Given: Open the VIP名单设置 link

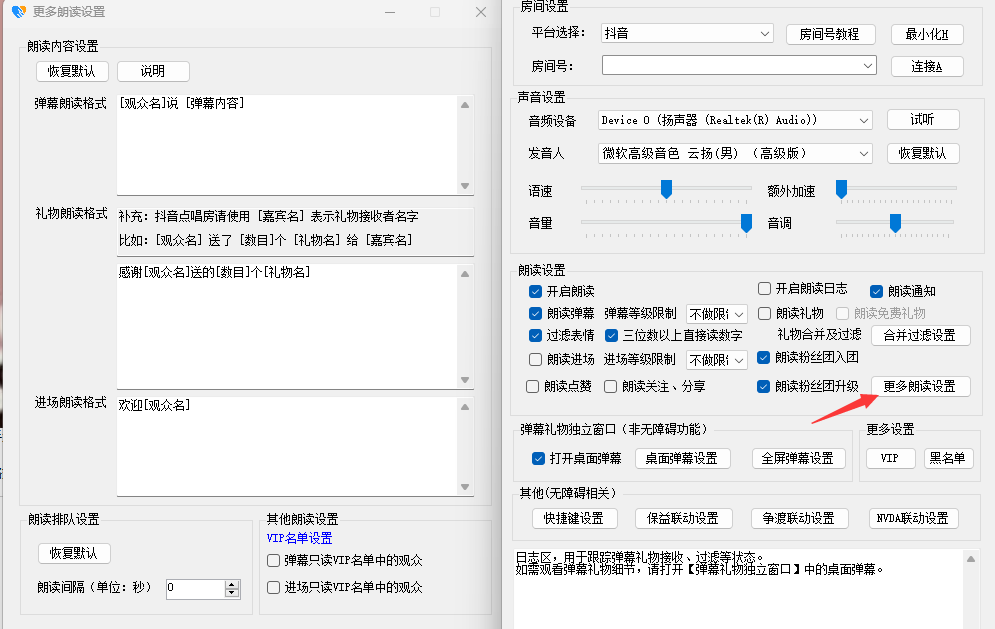Looking at the screenshot, I should coord(300,538).
